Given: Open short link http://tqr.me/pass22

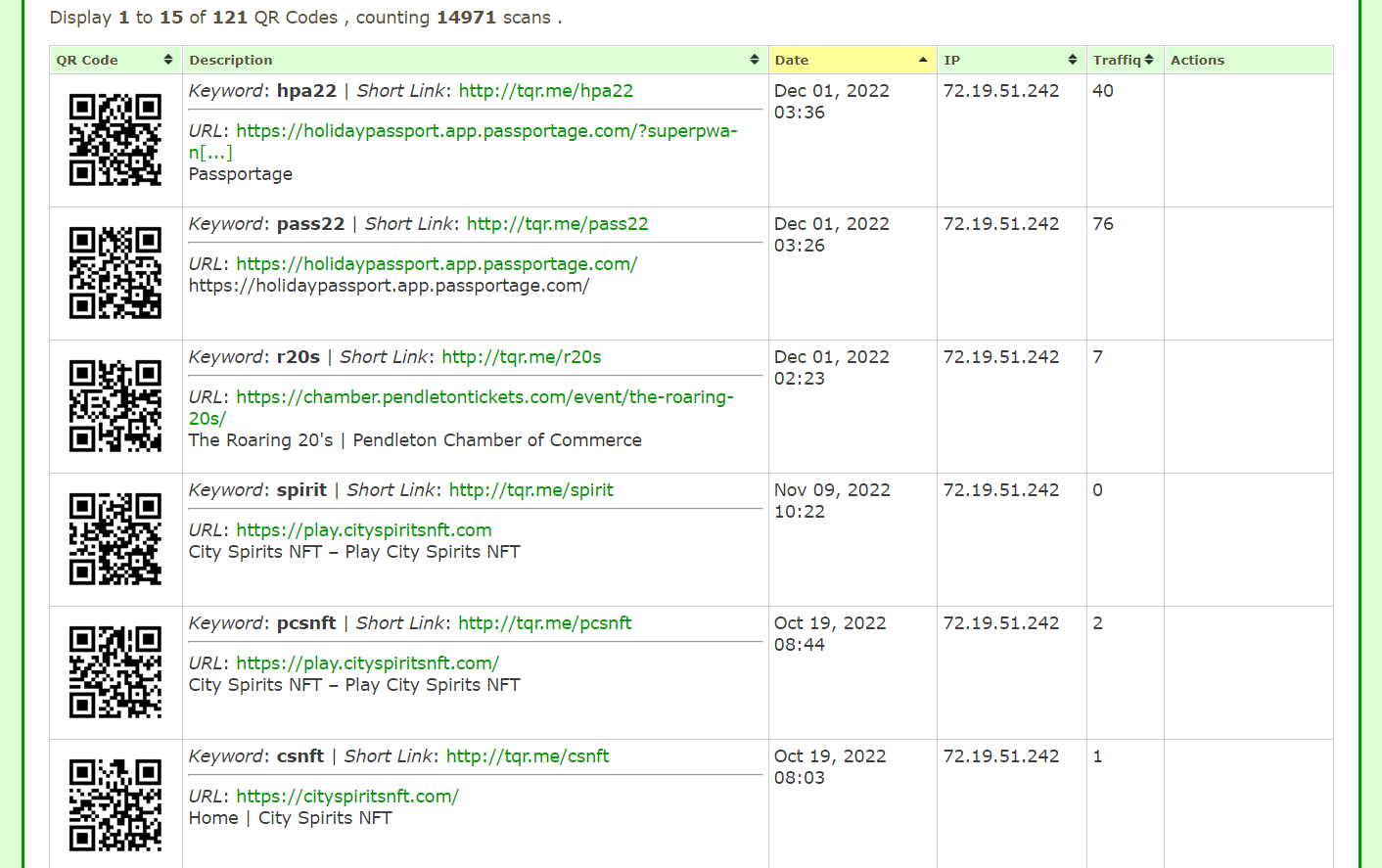Looking at the screenshot, I should click(x=558, y=224).
